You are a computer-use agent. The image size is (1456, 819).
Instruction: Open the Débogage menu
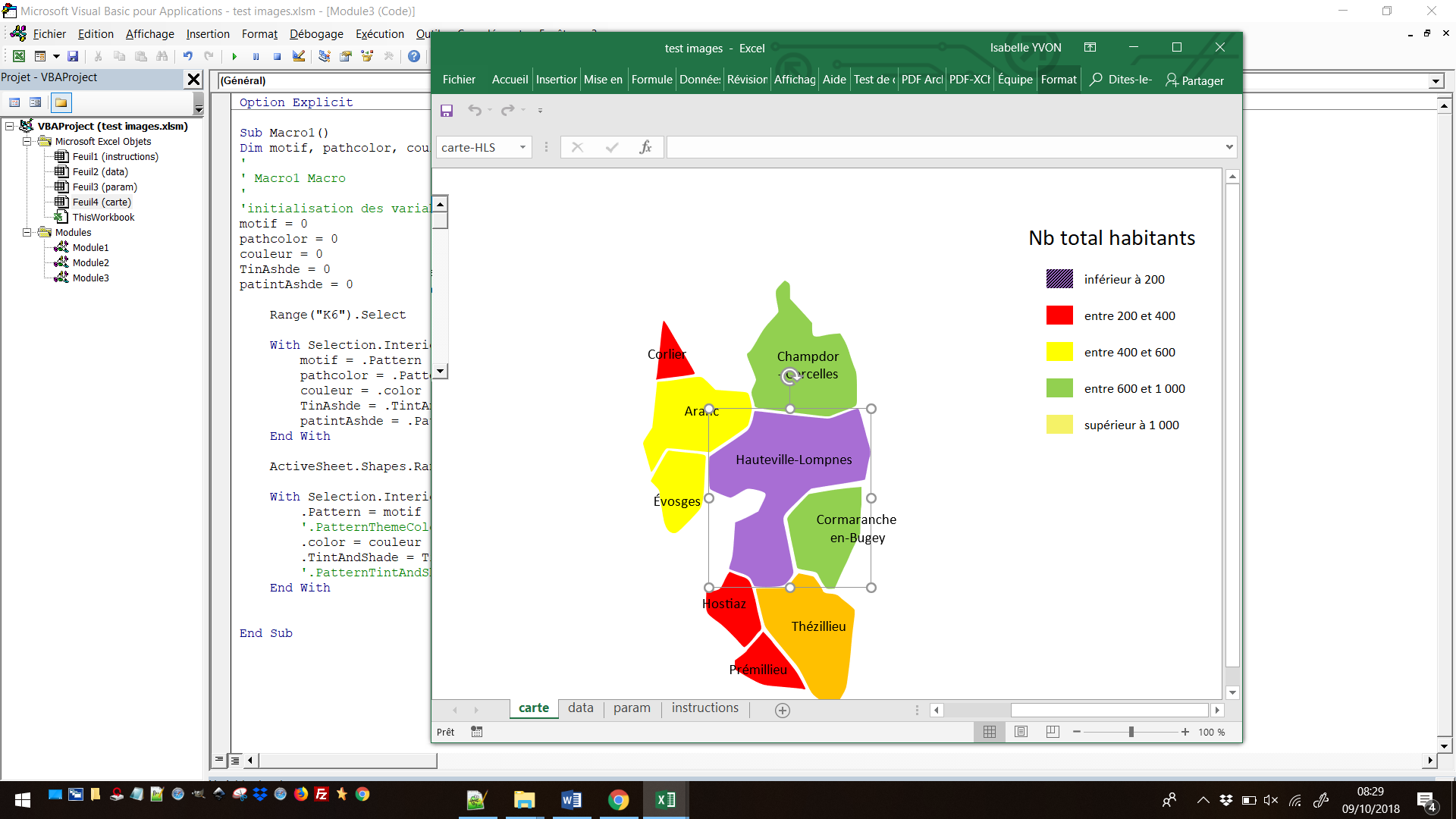point(316,33)
